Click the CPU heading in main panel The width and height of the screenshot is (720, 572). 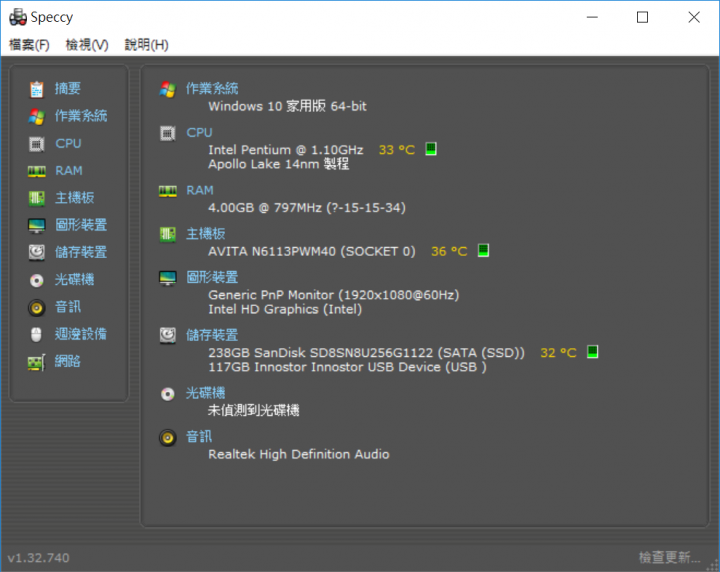point(199,133)
